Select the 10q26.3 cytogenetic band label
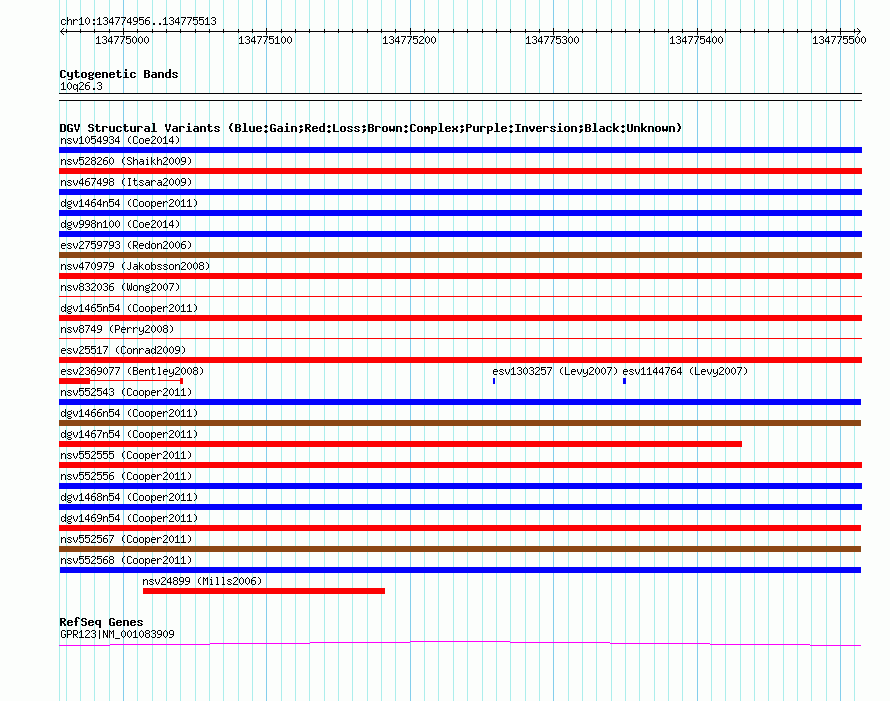Viewport: 890px width, 701px height. (81, 86)
